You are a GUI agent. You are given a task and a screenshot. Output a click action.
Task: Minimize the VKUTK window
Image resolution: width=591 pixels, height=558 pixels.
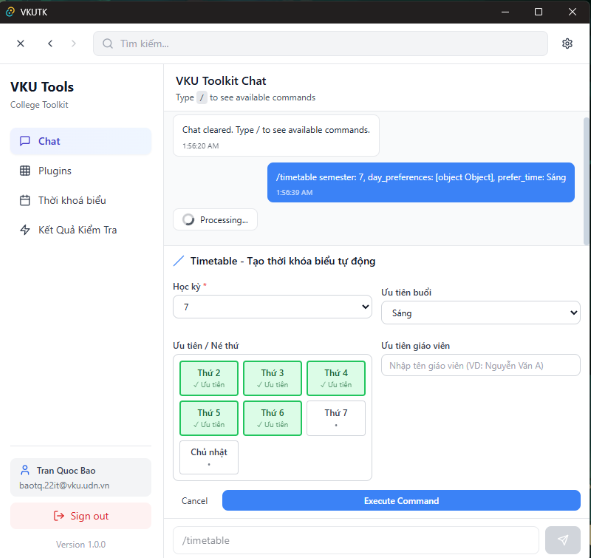pos(505,12)
